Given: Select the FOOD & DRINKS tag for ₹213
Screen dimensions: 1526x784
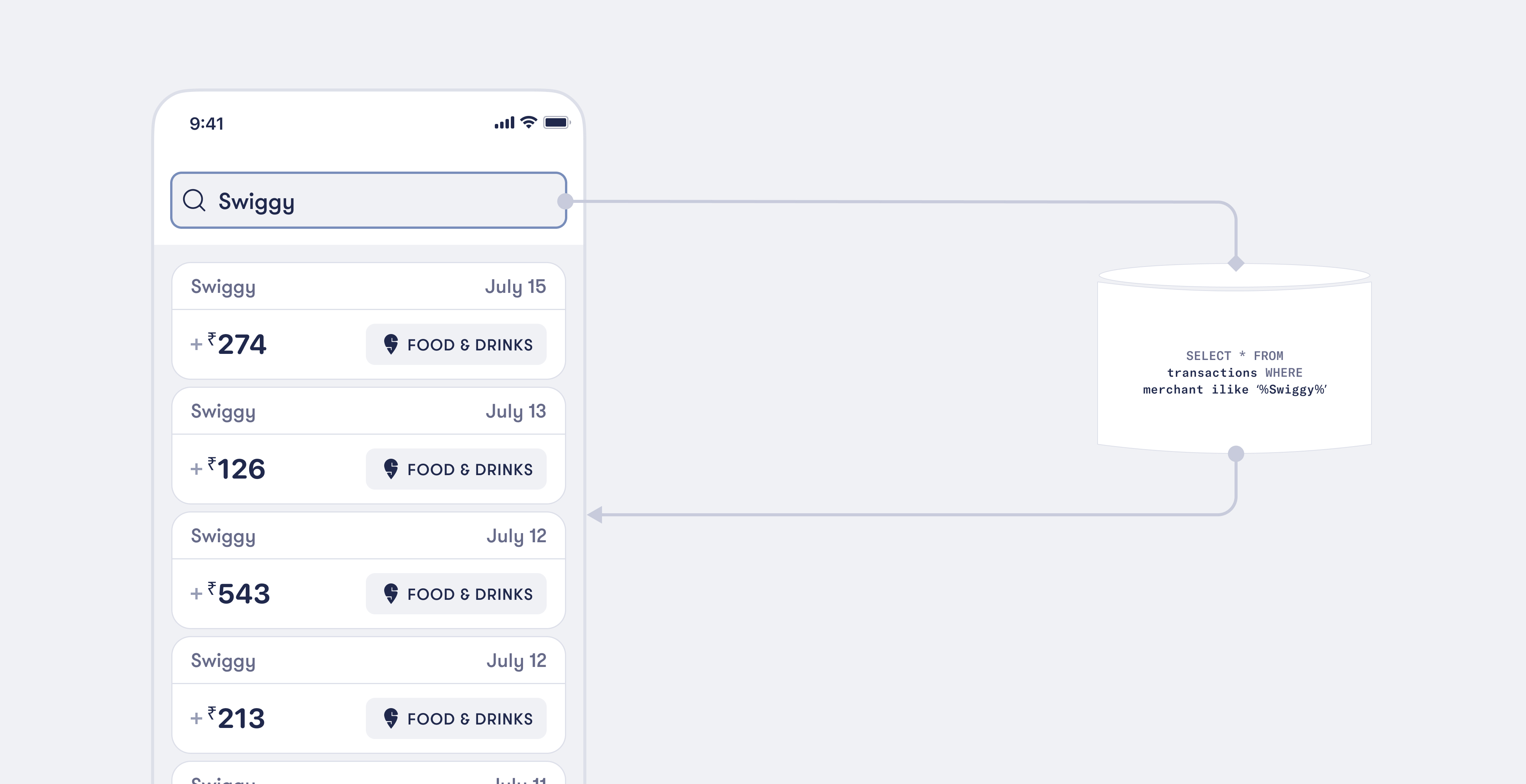Looking at the screenshot, I should 456,718.
